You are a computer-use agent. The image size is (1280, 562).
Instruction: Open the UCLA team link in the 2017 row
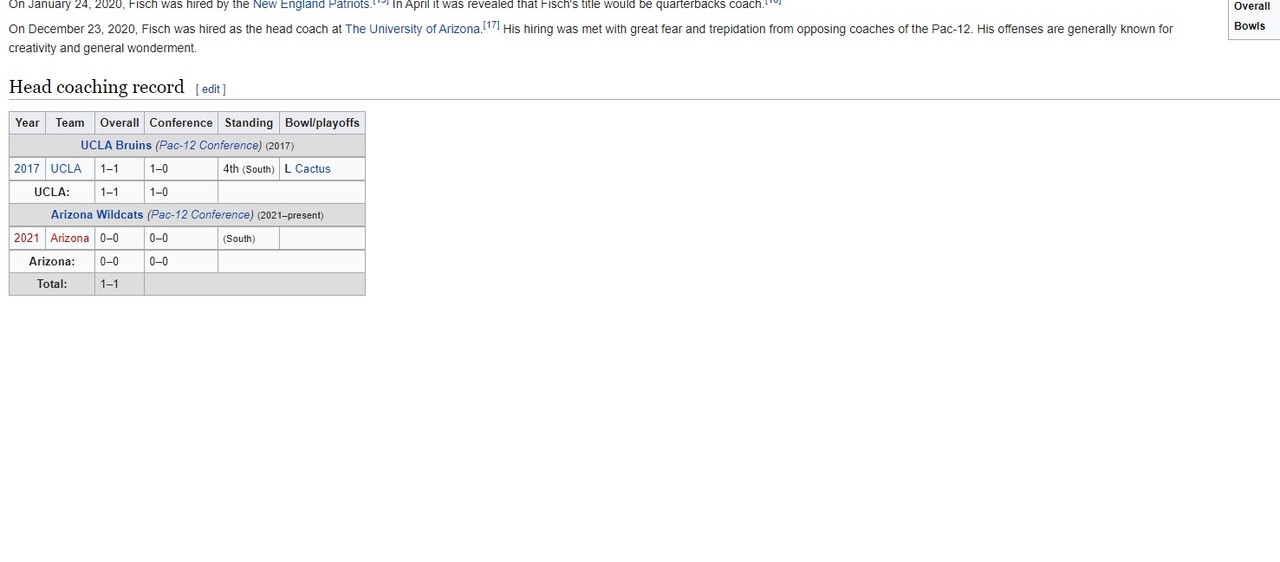tap(66, 169)
